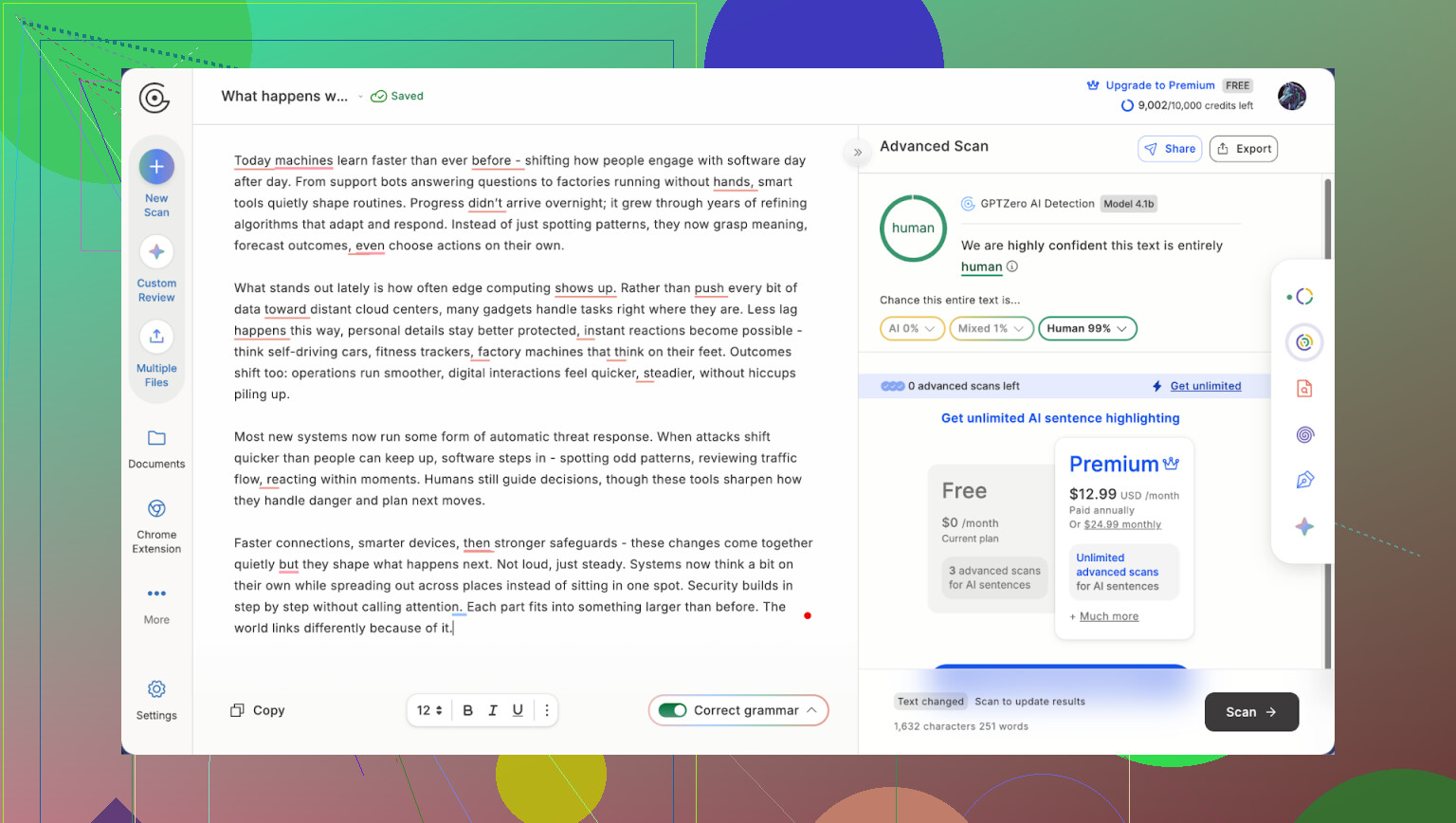The image size is (1456, 823).
Task: Open Documents in the sidebar
Action: coord(156,439)
